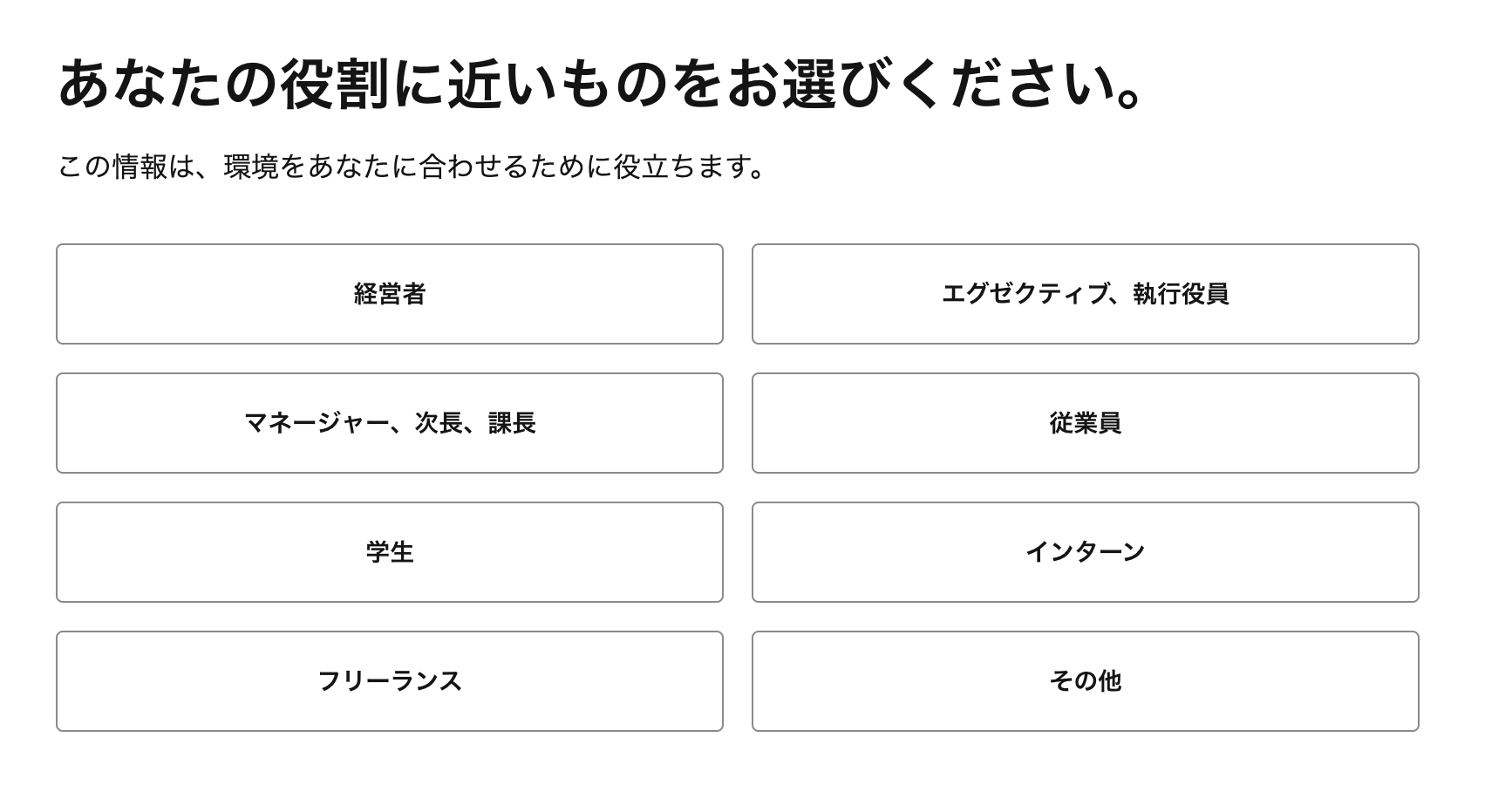Pick the マネージャー、次長、課長 option

click(x=390, y=423)
